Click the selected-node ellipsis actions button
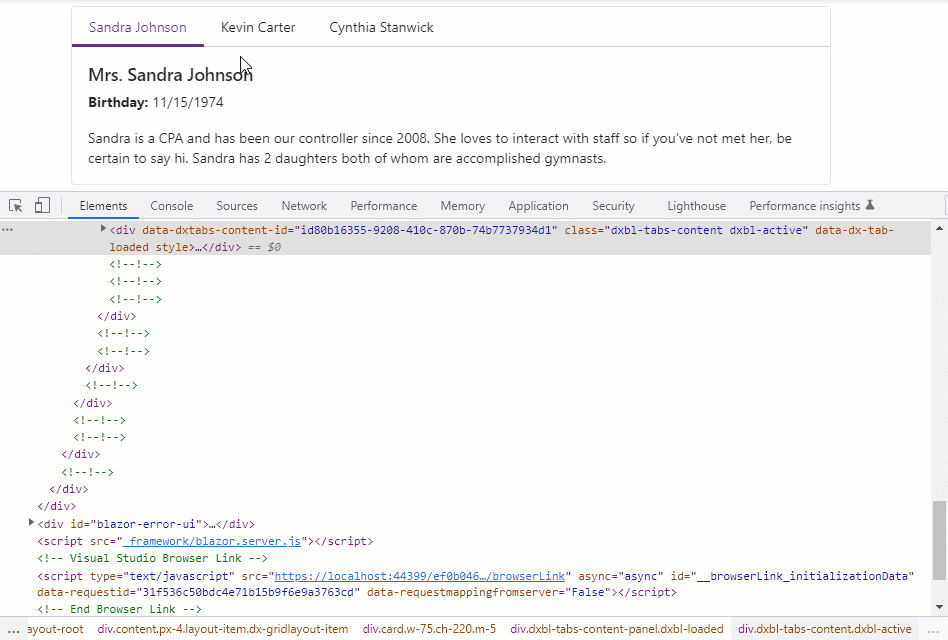Viewport: 948px width, 640px height. pos(7,230)
